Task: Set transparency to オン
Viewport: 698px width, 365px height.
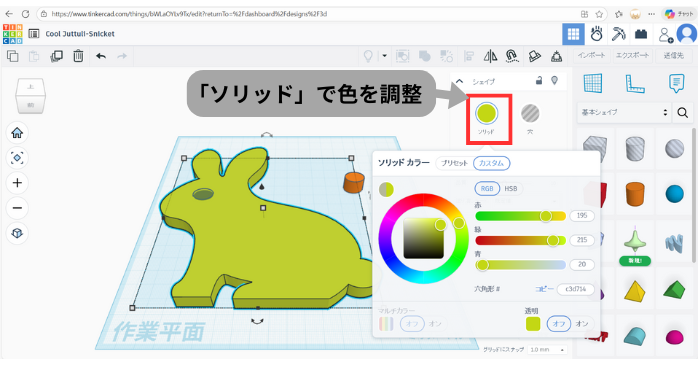Action: (582, 324)
